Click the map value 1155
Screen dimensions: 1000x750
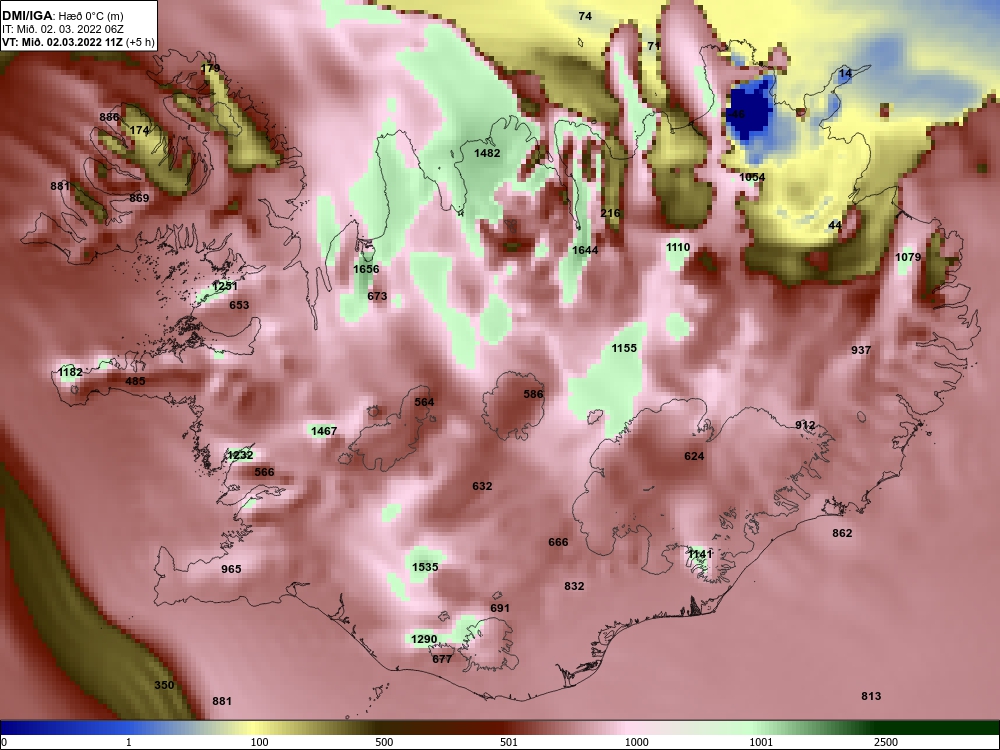tap(624, 348)
